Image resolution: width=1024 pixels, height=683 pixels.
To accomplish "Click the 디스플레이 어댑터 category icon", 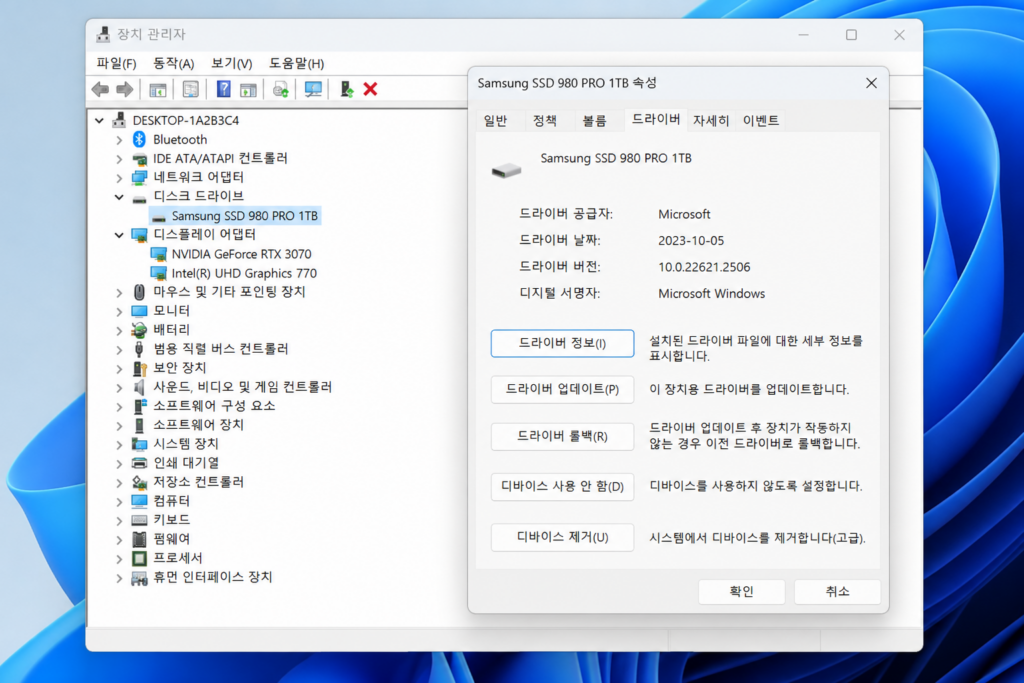I will pyautogui.click(x=139, y=234).
